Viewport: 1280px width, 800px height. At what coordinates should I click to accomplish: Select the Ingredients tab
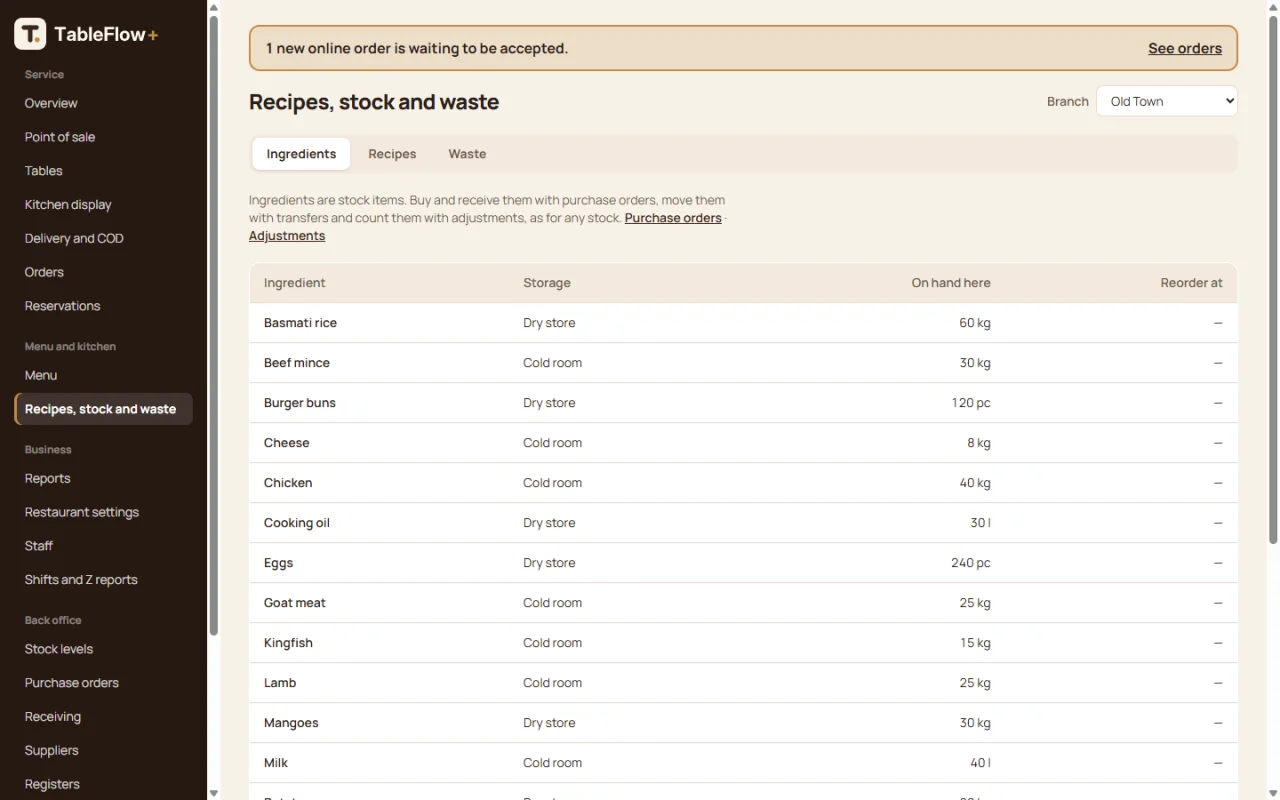301,154
